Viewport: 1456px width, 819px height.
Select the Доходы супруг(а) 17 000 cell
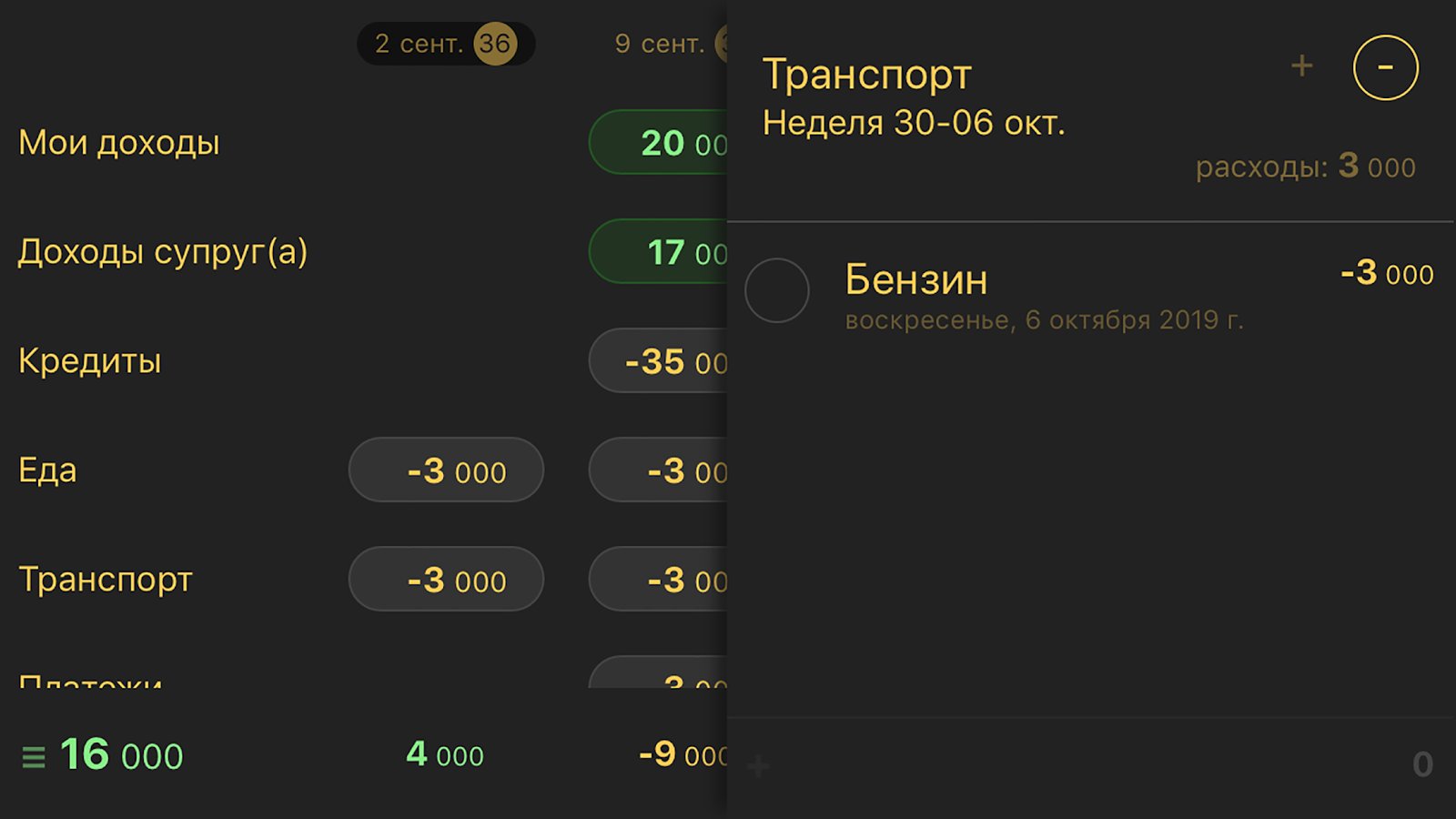point(659,251)
